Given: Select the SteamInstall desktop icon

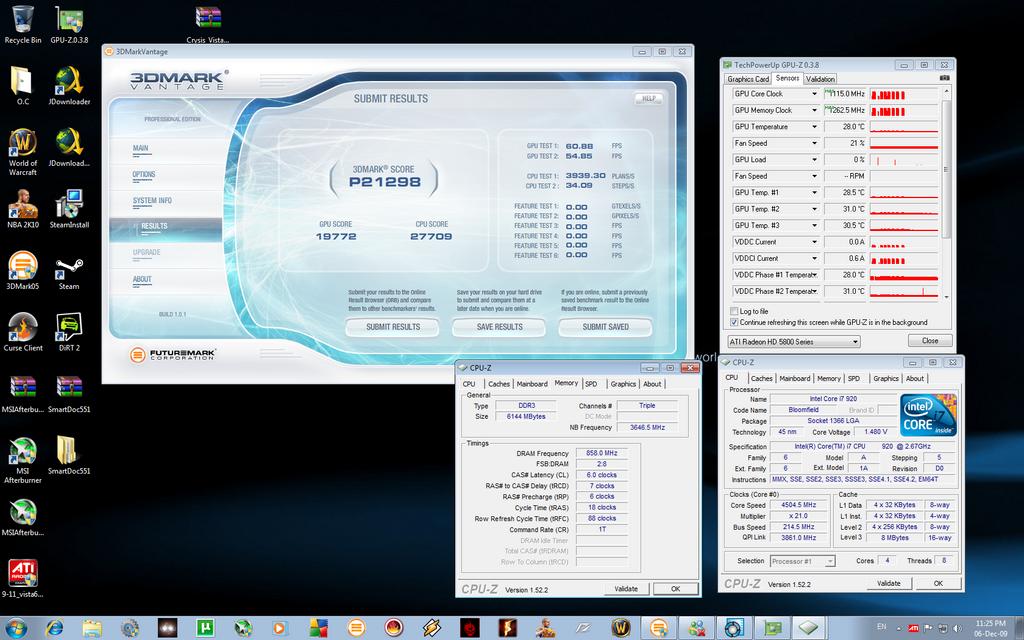Looking at the screenshot, I should pos(69,209).
